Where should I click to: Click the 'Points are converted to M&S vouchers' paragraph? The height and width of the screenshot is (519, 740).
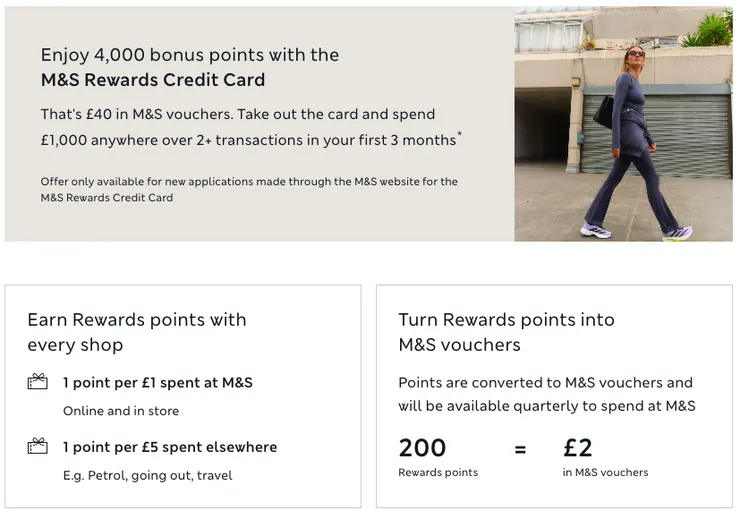tap(546, 394)
